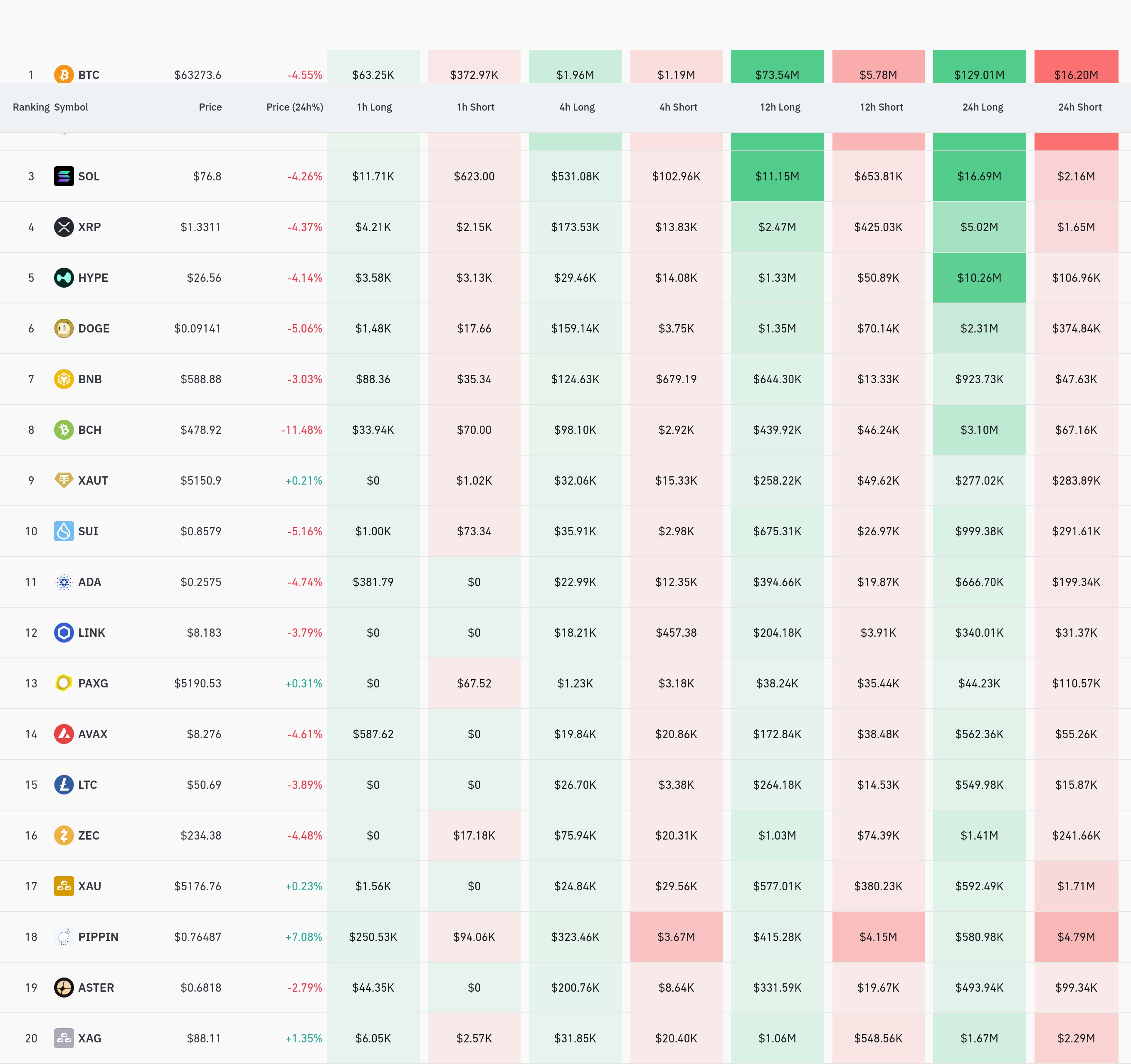Image resolution: width=1131 pixels, height=1064 pixels.
Task: Click the Solana SOL coin icon
Action: point(64,176)
